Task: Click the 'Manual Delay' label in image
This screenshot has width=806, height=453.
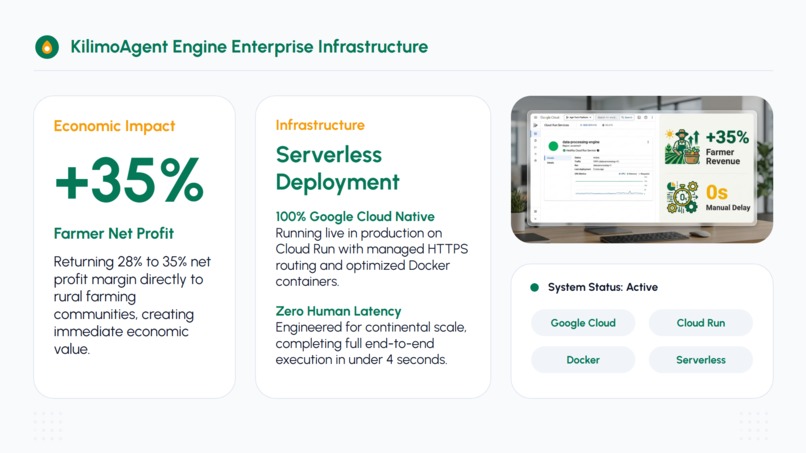Action: [x=728, y=208]
